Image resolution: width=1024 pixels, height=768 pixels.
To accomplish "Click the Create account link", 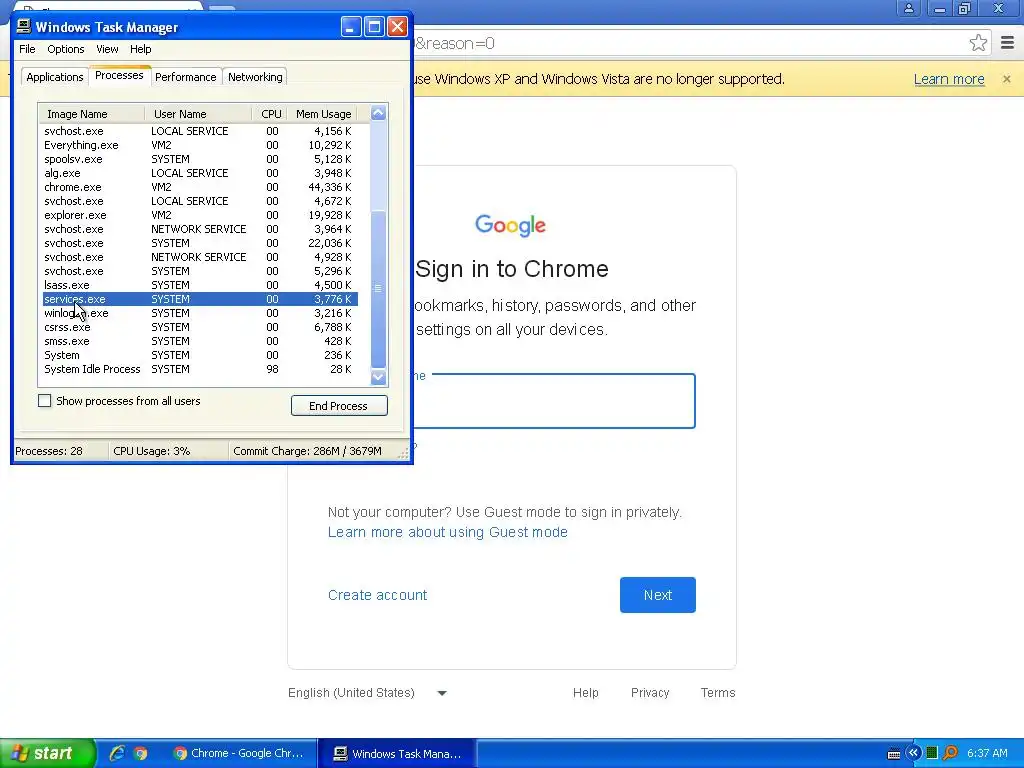I will [x=377, y=595].
